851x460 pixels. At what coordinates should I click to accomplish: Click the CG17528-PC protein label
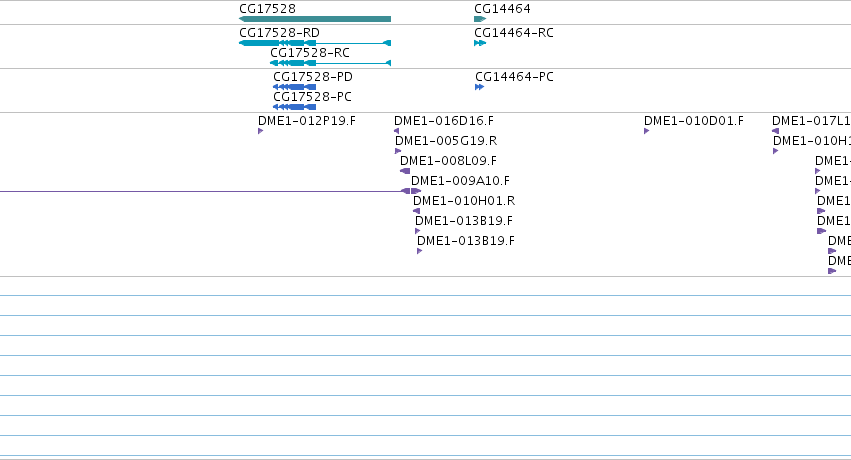(x=313, y=97)
